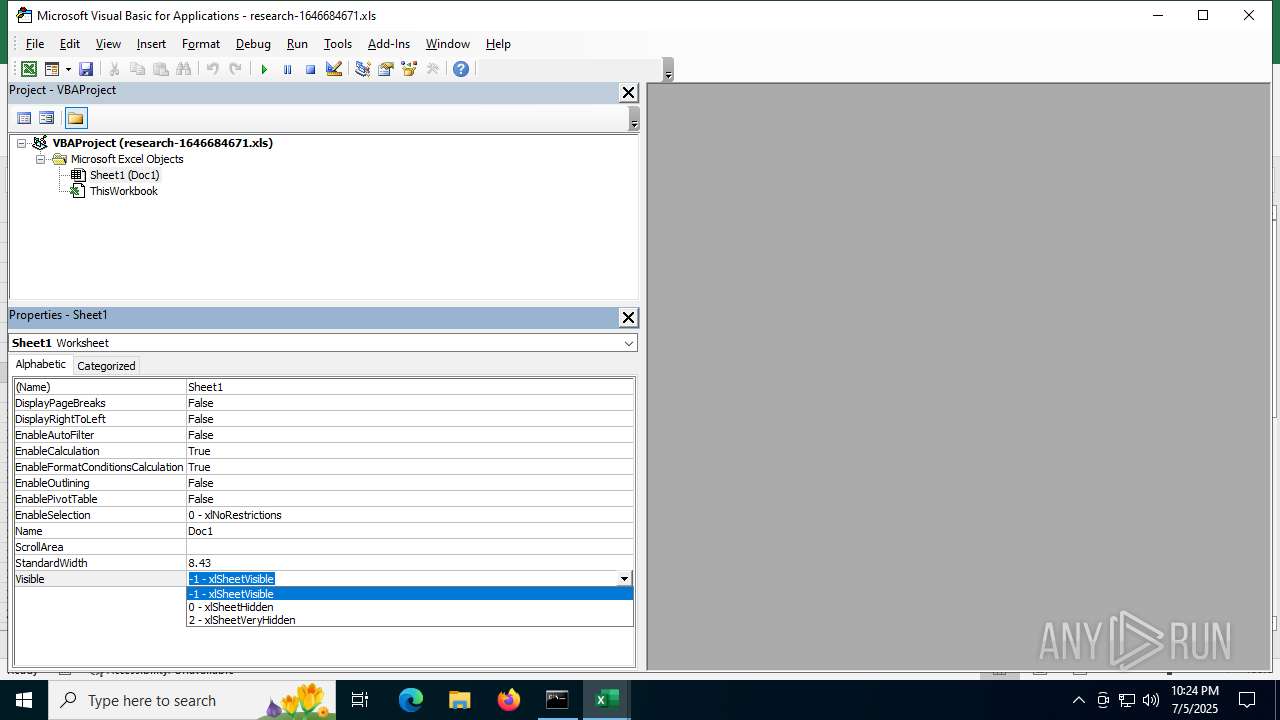The height and width of the screenshot is (720, 1280).
Task: Choose 2 - xlSheetVeryHidden option
Action: [x=410, y=620]
